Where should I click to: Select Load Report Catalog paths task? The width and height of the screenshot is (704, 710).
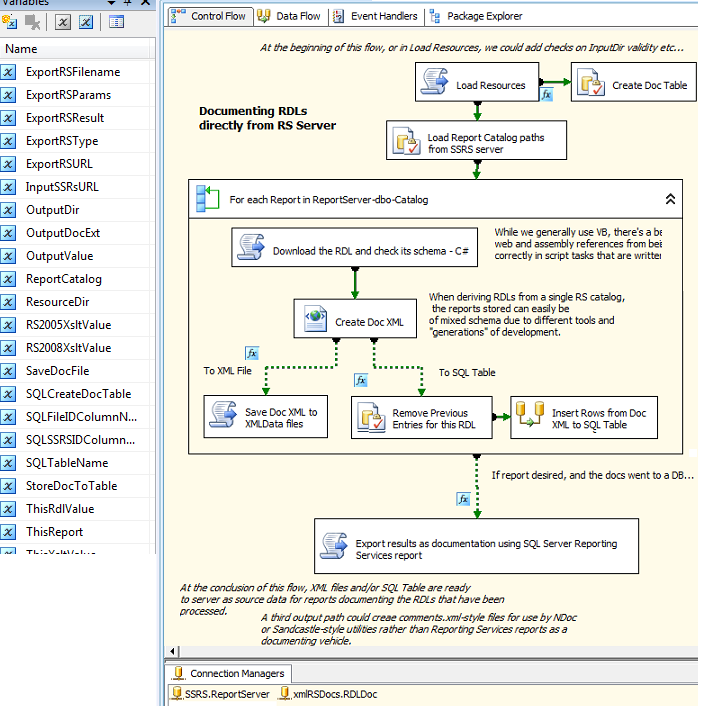(x=476, y=140)
